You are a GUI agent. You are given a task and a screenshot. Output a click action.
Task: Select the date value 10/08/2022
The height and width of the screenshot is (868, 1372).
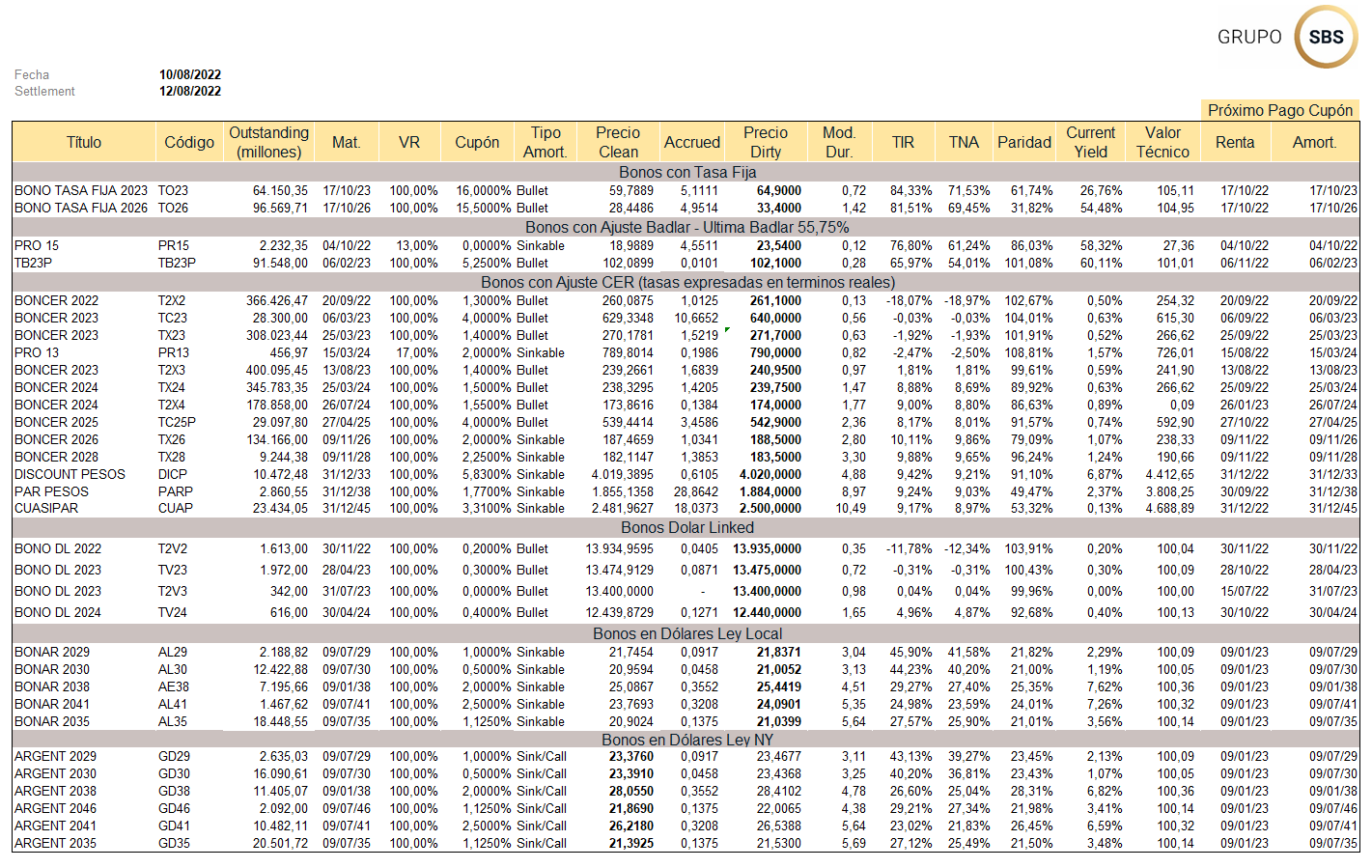click(x=190, y=74)
